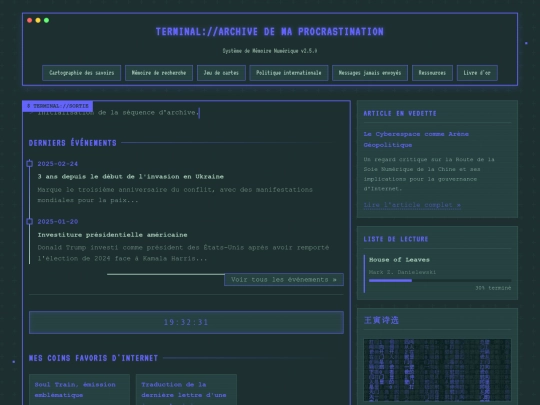540x405 pixels.
Task: Select timeline marker for 2025-01-20
Action: click(x=30, y=221)
